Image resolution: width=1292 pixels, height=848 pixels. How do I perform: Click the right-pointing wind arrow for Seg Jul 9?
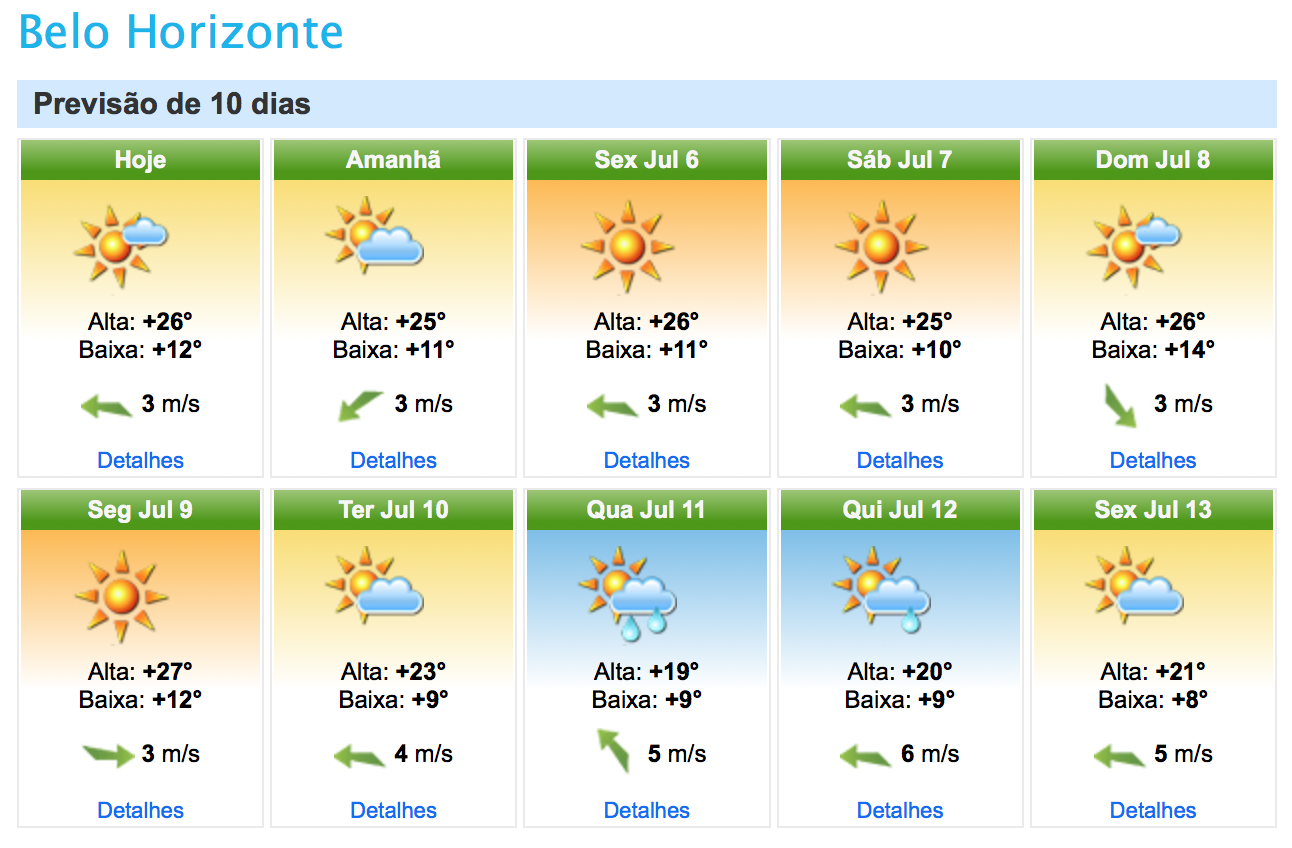(108, 755)
